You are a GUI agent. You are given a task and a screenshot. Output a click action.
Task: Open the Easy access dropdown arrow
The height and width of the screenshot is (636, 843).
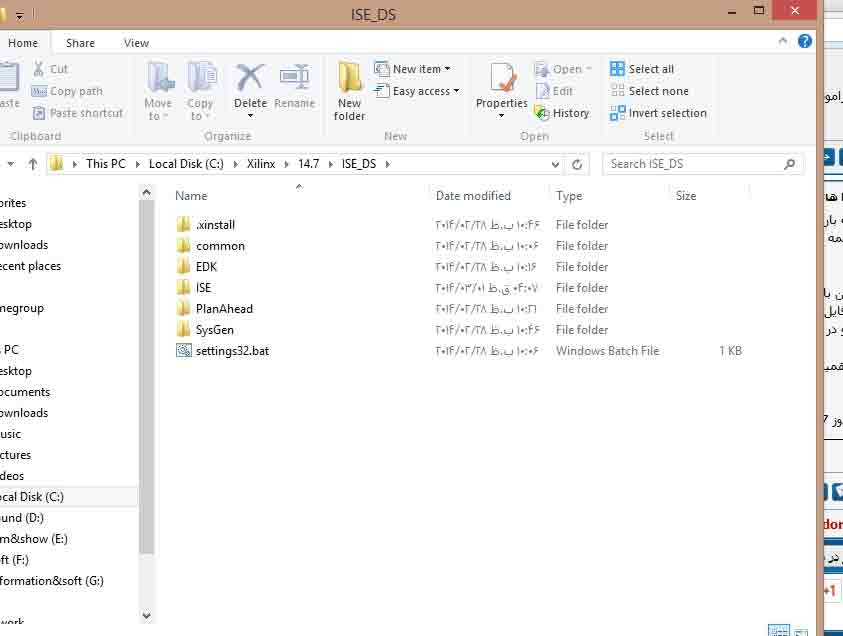click(456, 91)
